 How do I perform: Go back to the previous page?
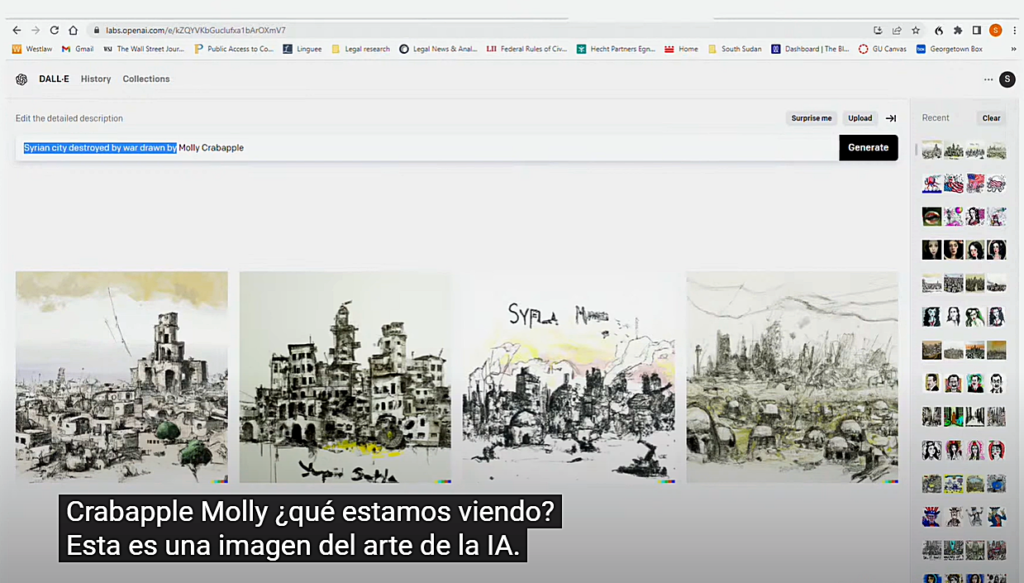click(17, 30)
